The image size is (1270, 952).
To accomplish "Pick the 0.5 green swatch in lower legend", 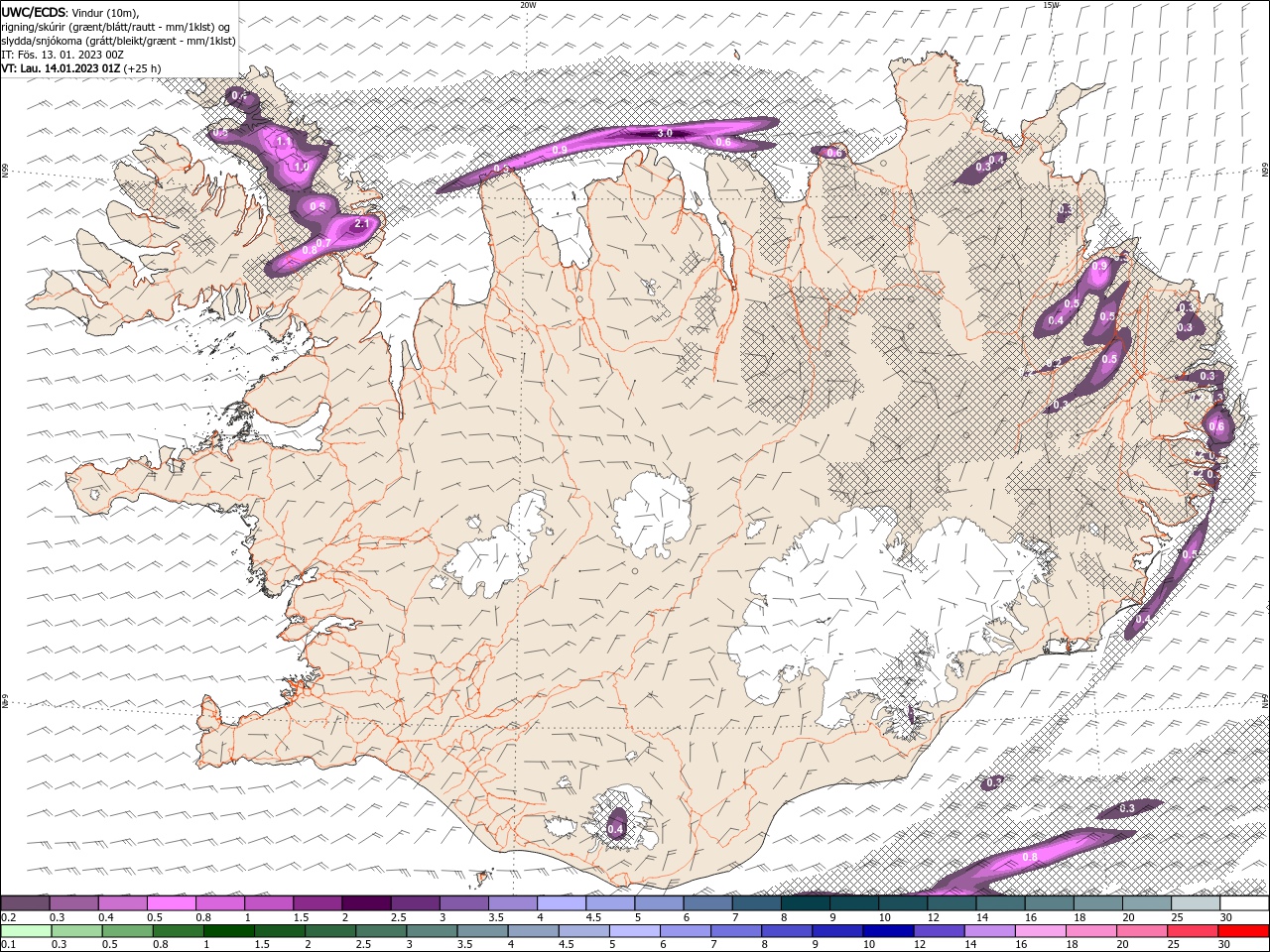I will [127, 931].
